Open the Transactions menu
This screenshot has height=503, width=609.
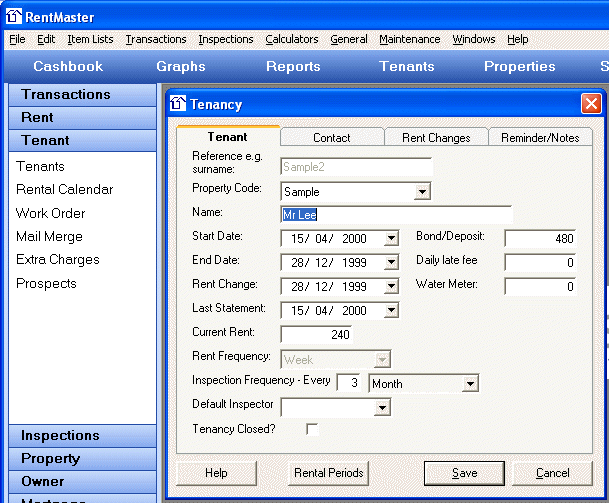point(156,39)
